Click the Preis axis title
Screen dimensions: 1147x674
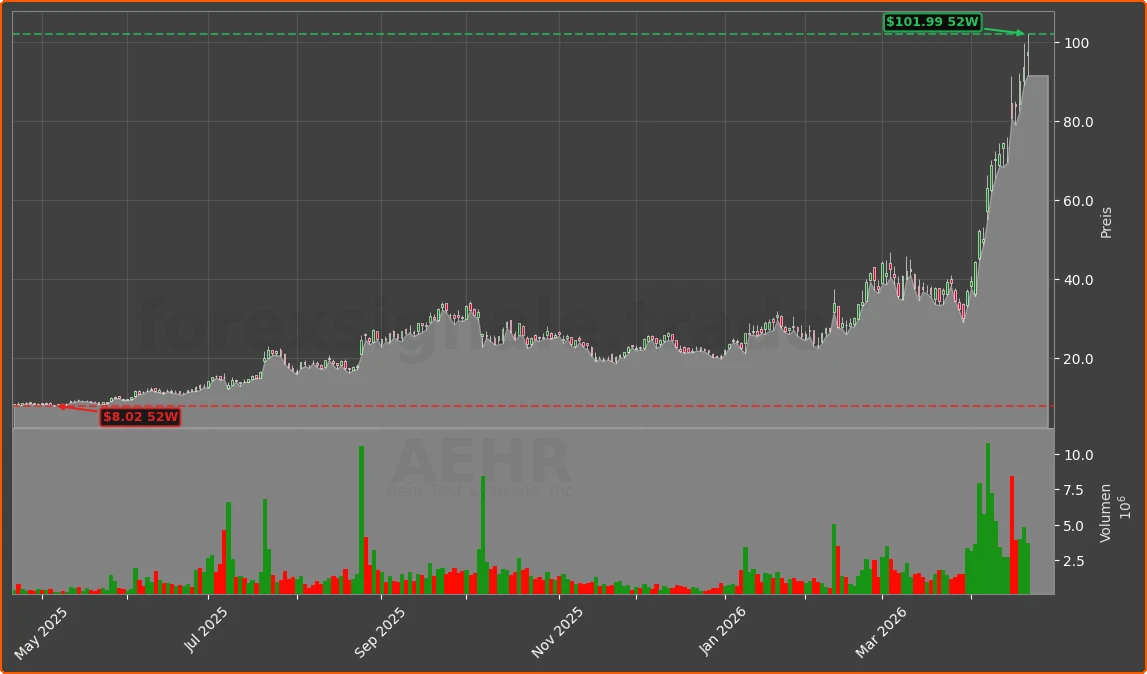pyautogui.click(x=1107, y=222)
